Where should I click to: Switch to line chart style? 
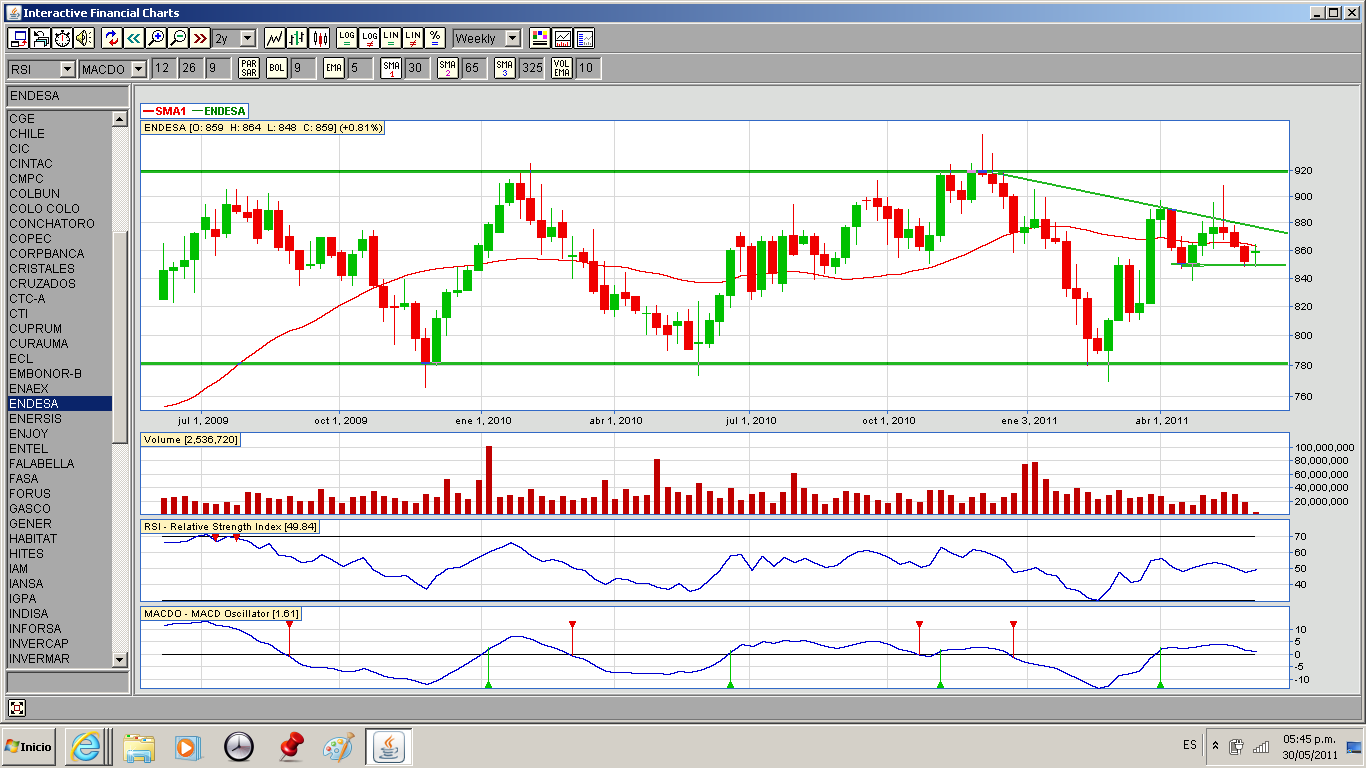pos(275,38)
